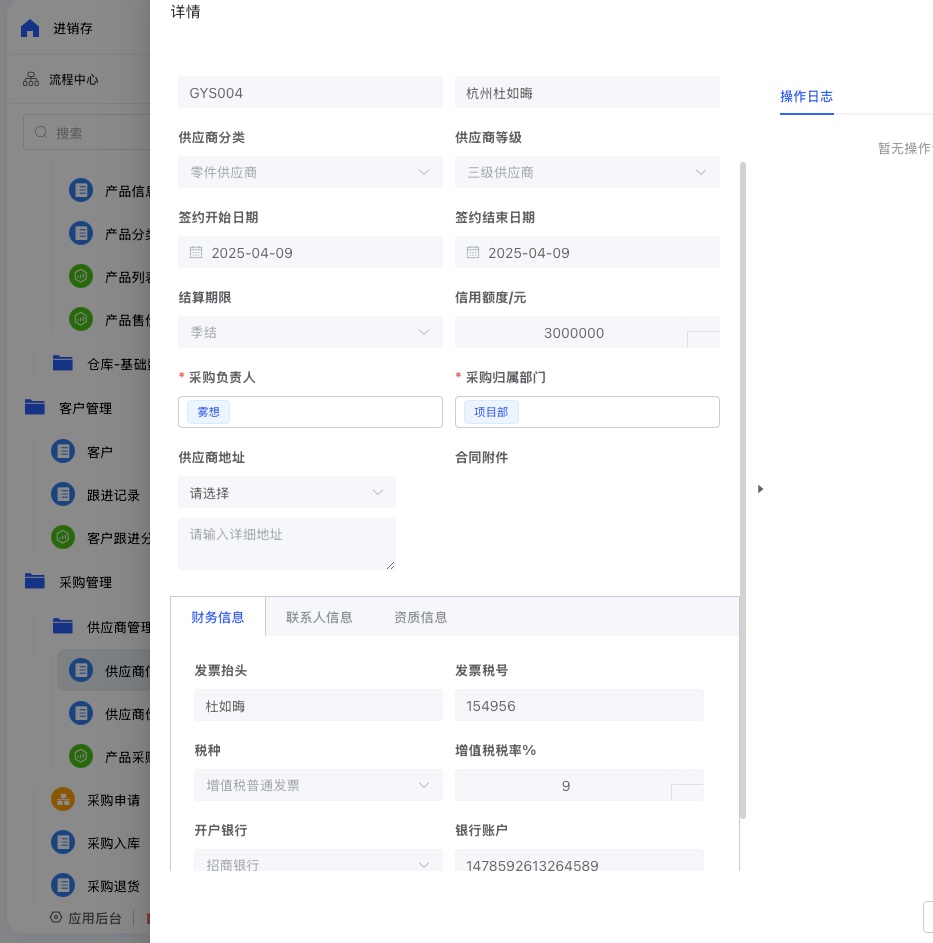Collapse the 采购管理 folder in sidebar

click(36, 581)
